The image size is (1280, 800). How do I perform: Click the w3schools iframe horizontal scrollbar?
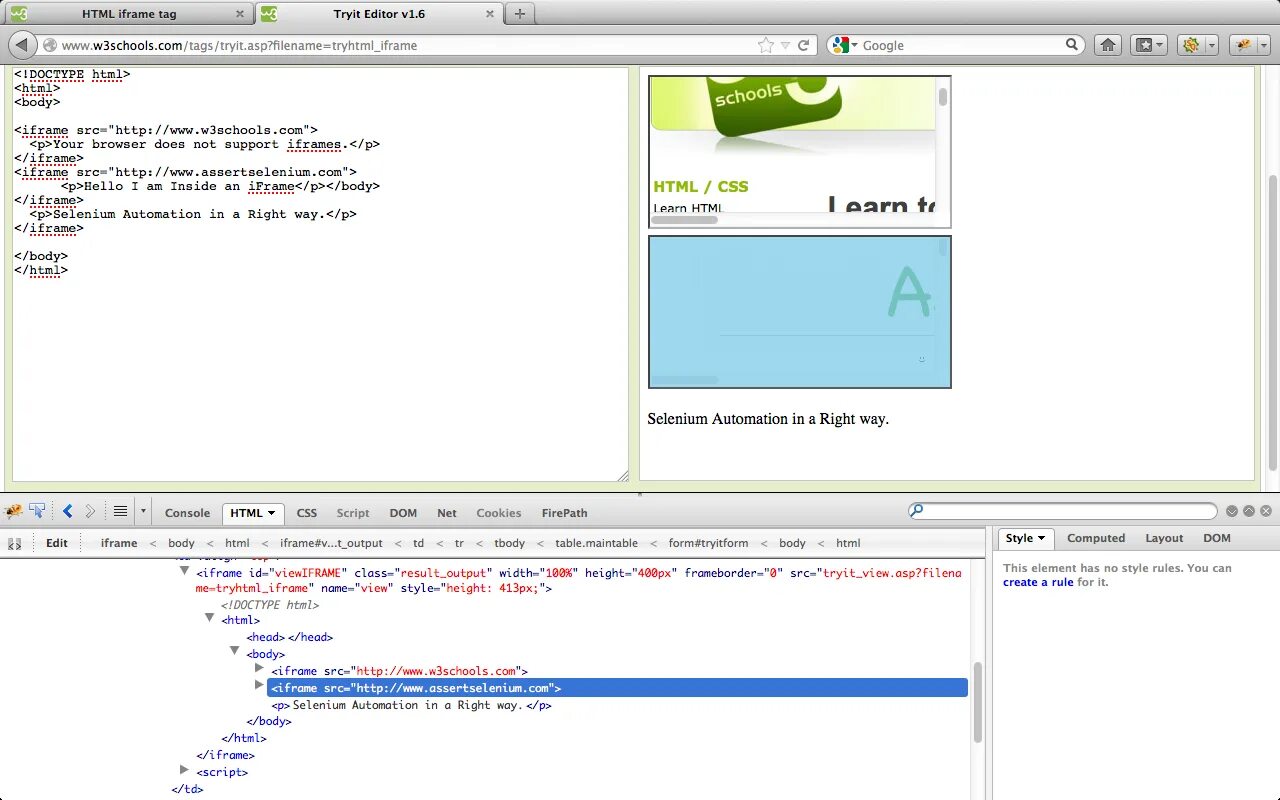(685, 220)
